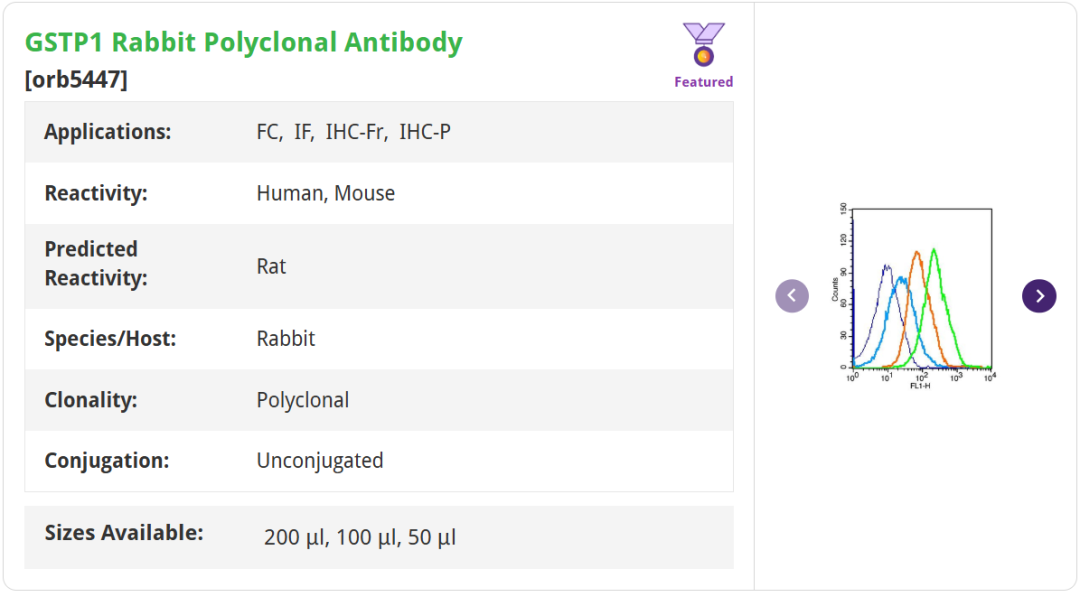The width and height of the screenshot is (1080, 597).
Task: Click the Clonality row label
Action: point(91,400)
